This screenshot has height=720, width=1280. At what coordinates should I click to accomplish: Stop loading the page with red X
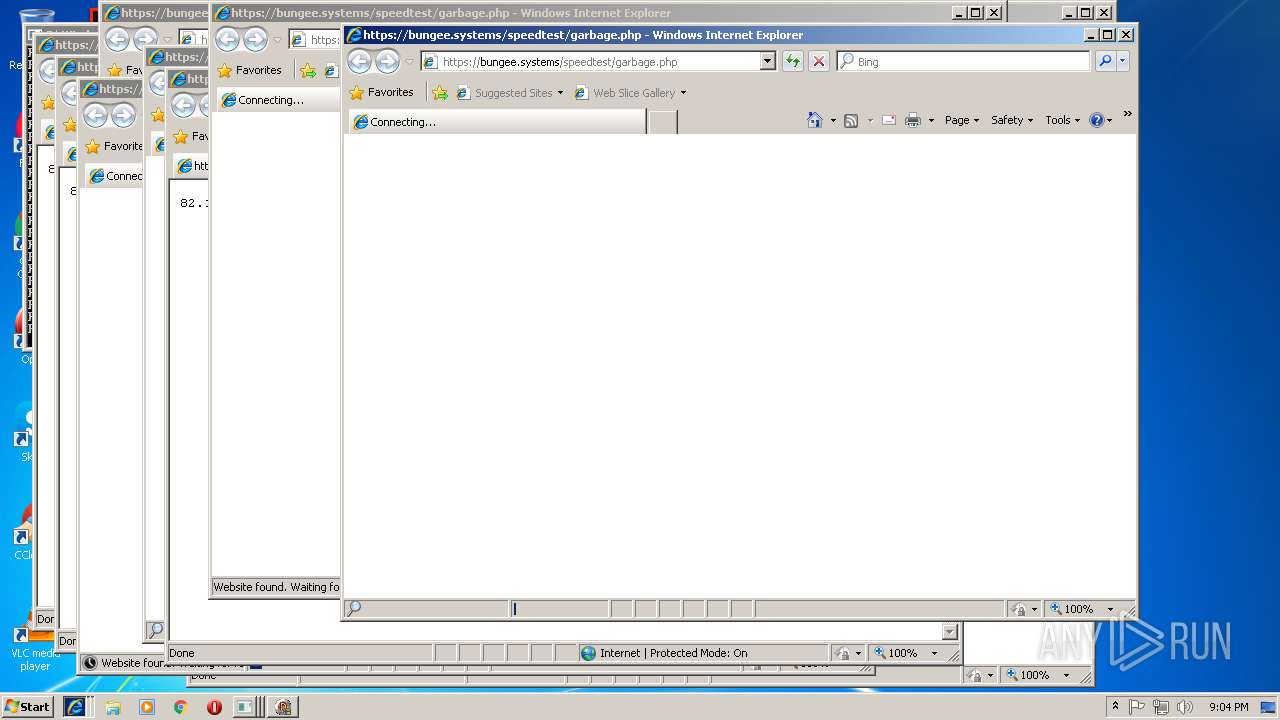tap(819, 62)
